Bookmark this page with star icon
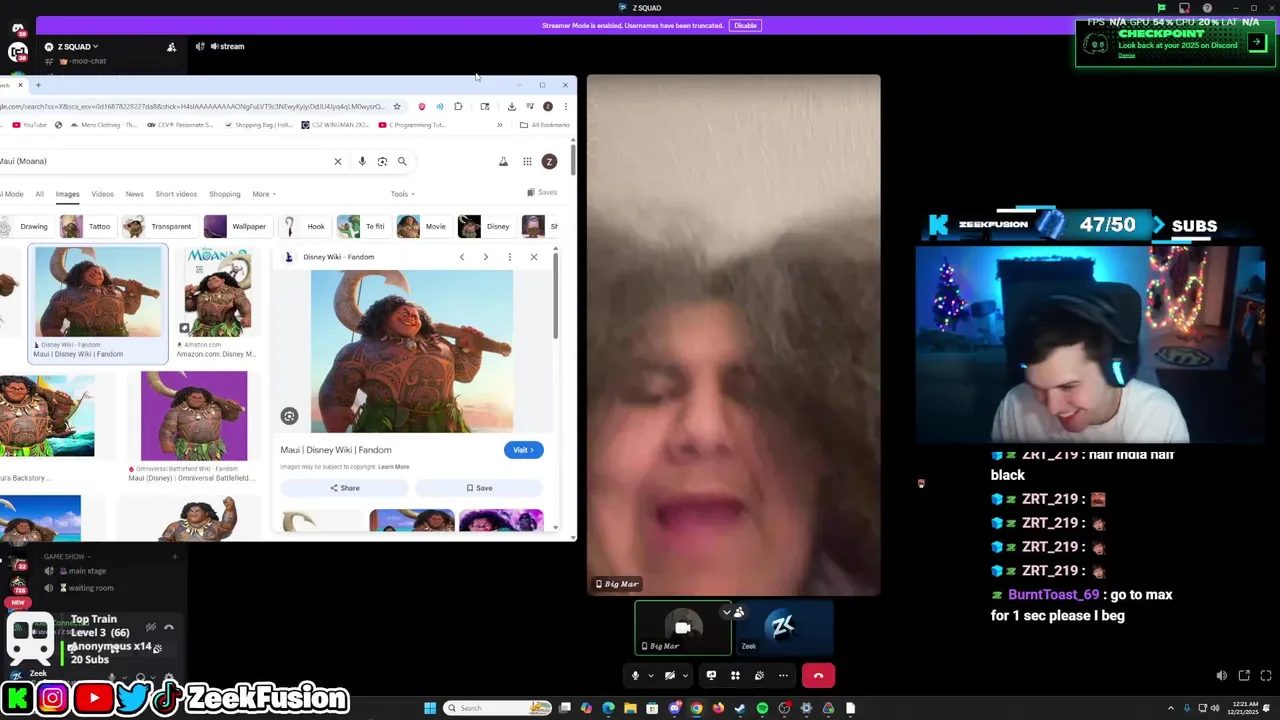Screen dimensions: 1280x720 tap(397, 106)
